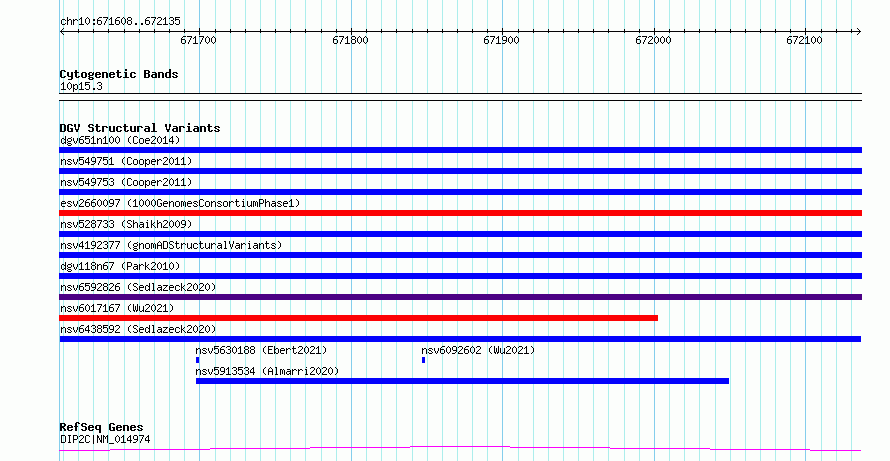Click the blue bar for nsv4192377
The image size is (890, 461).
(x=460, y=255)
